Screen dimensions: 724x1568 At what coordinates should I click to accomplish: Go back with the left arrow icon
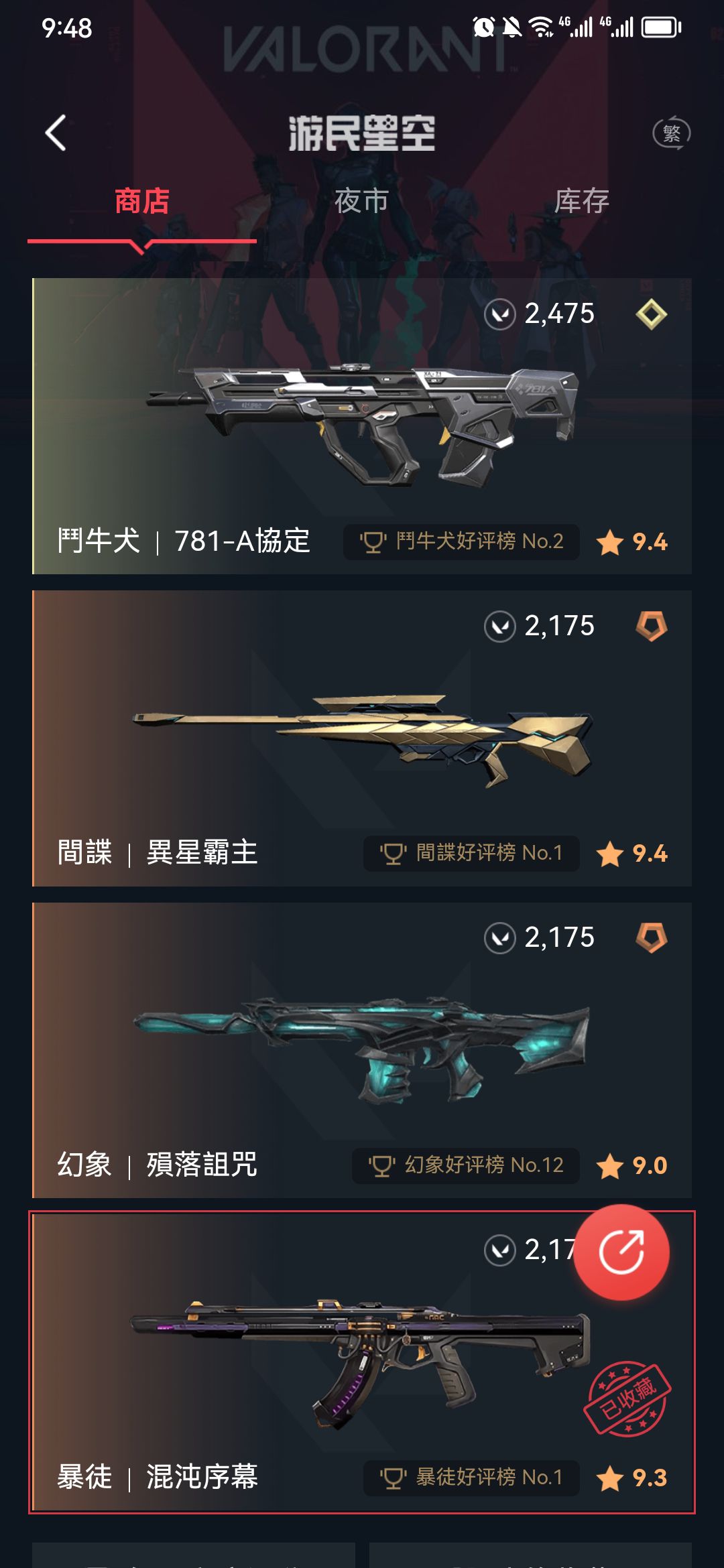point(56,133)
